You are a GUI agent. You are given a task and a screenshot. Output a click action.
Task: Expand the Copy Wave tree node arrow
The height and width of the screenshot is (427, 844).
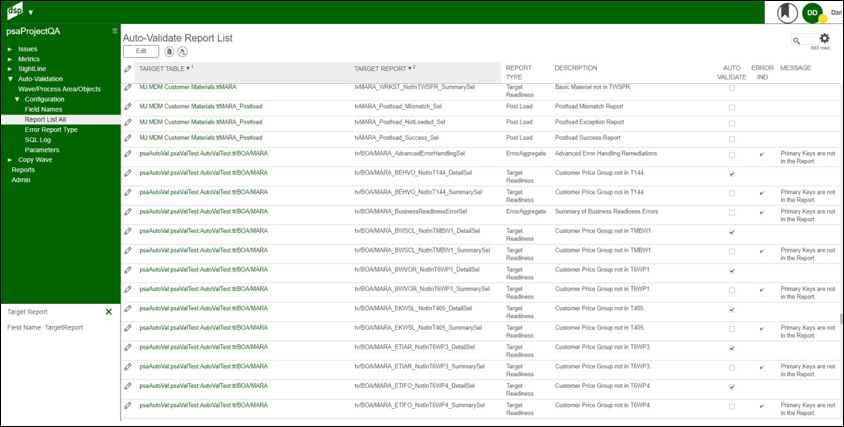click(x=9, y=160)
